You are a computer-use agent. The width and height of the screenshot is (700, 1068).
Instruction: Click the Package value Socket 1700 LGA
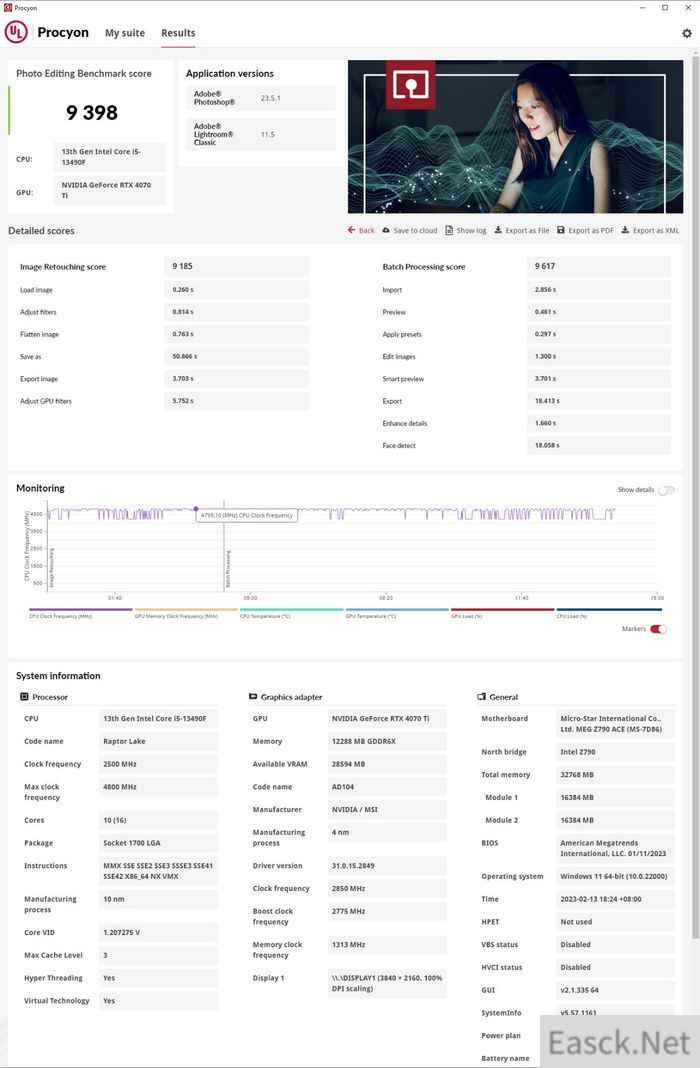pyautogui.click(x=159, y=843)
